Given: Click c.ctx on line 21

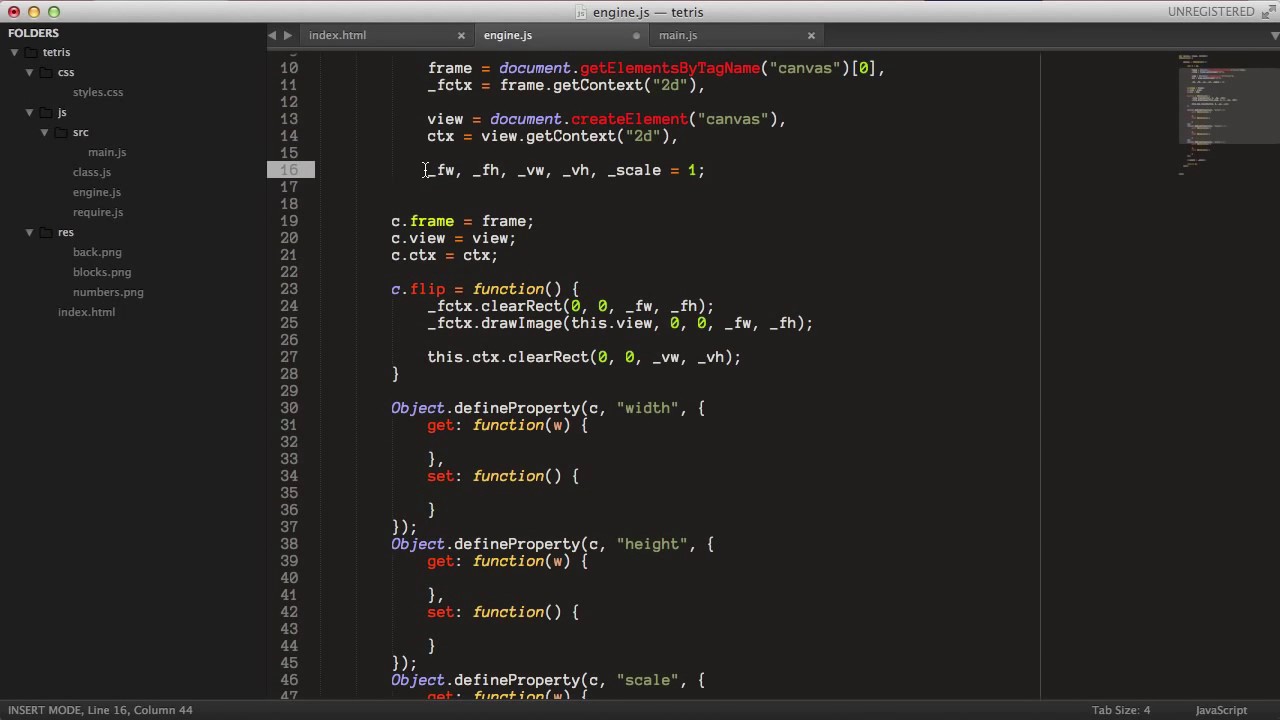Looking at the screenshot, I should point(413,255).
